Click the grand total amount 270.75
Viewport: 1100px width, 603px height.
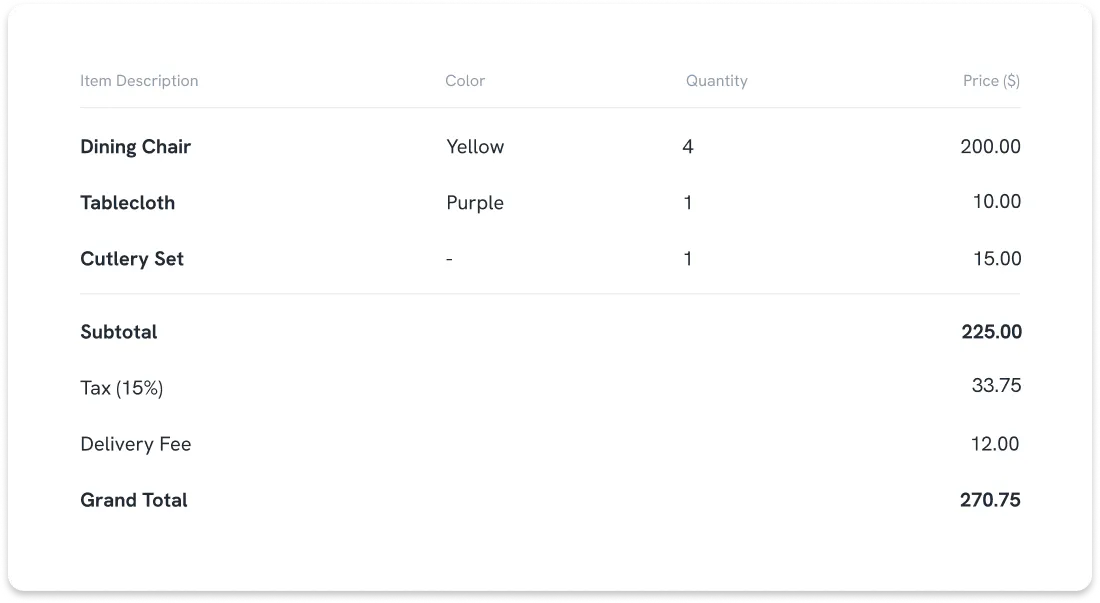click(990, 500)
